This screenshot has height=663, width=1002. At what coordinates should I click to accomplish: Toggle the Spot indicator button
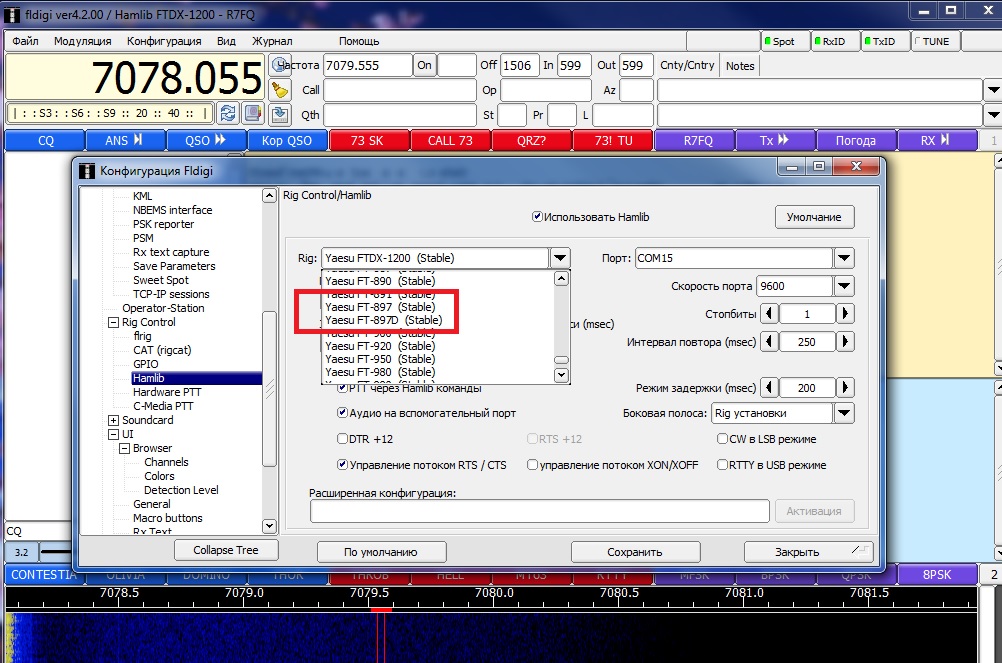click(x=783, y=41)
